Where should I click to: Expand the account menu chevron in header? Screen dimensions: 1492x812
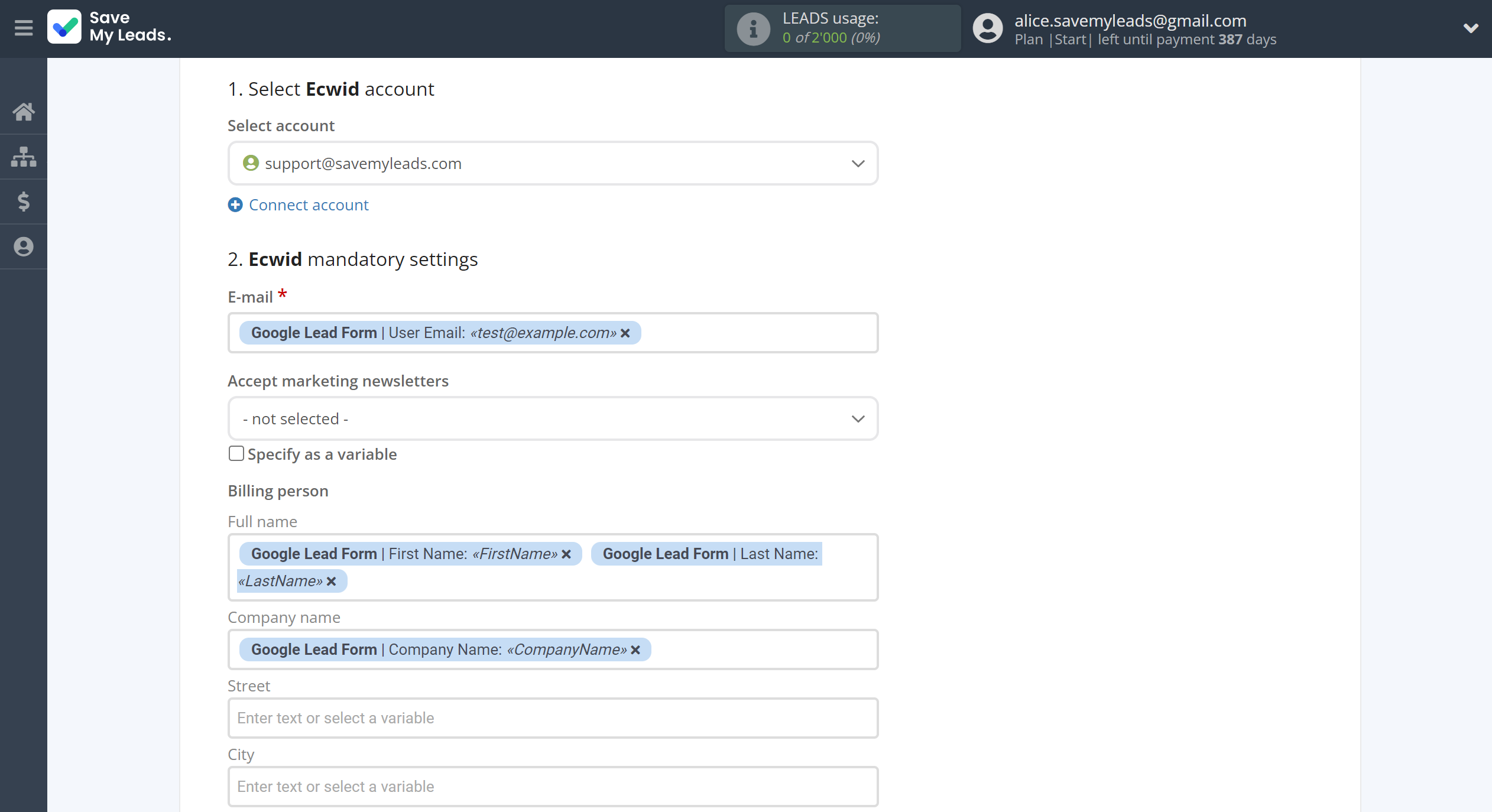point(1471,28)
